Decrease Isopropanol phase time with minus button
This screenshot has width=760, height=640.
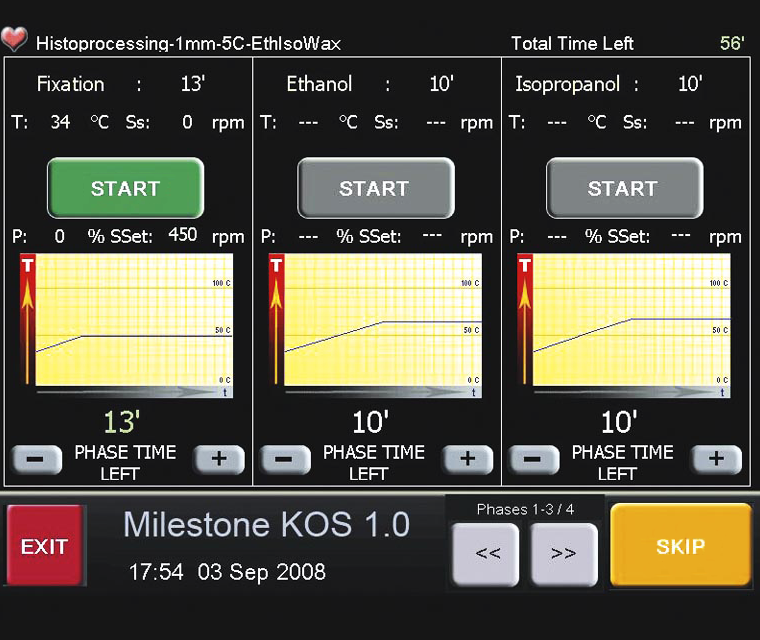[x=534, y=460]
